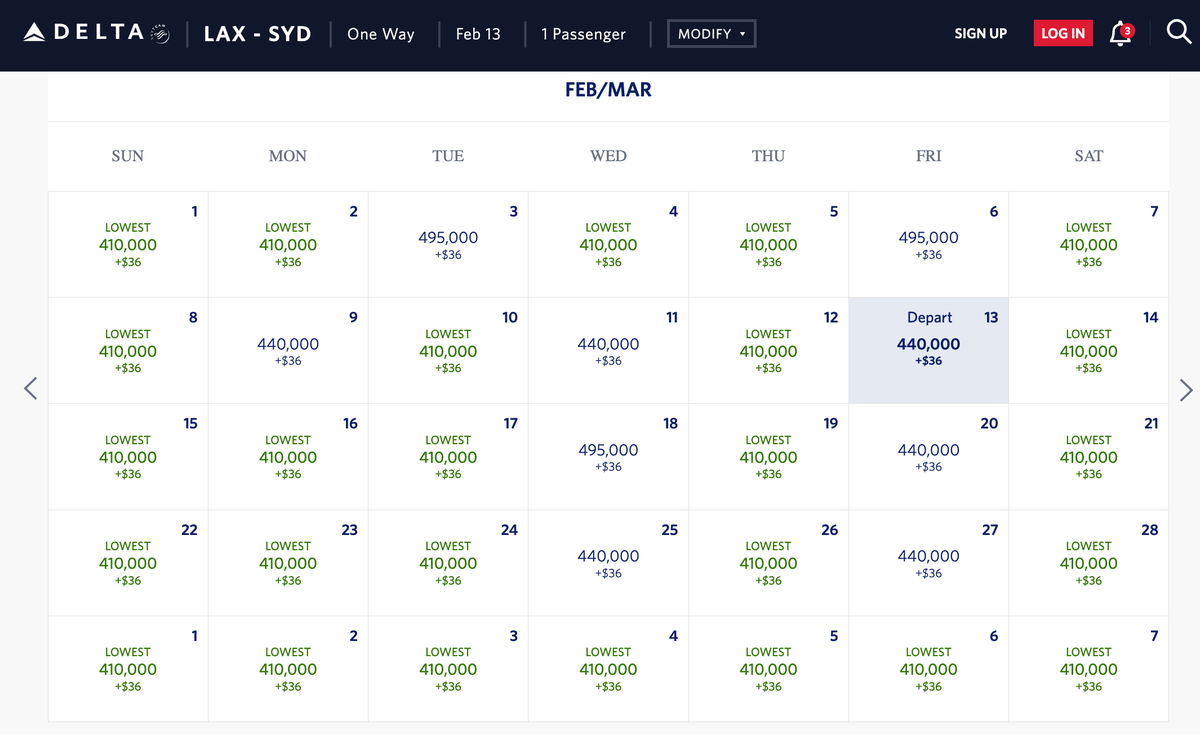Viewport: 1200px width, 734px height.
Task: Select the 440,000 fare on Feb 20
Action: point(928,456)
